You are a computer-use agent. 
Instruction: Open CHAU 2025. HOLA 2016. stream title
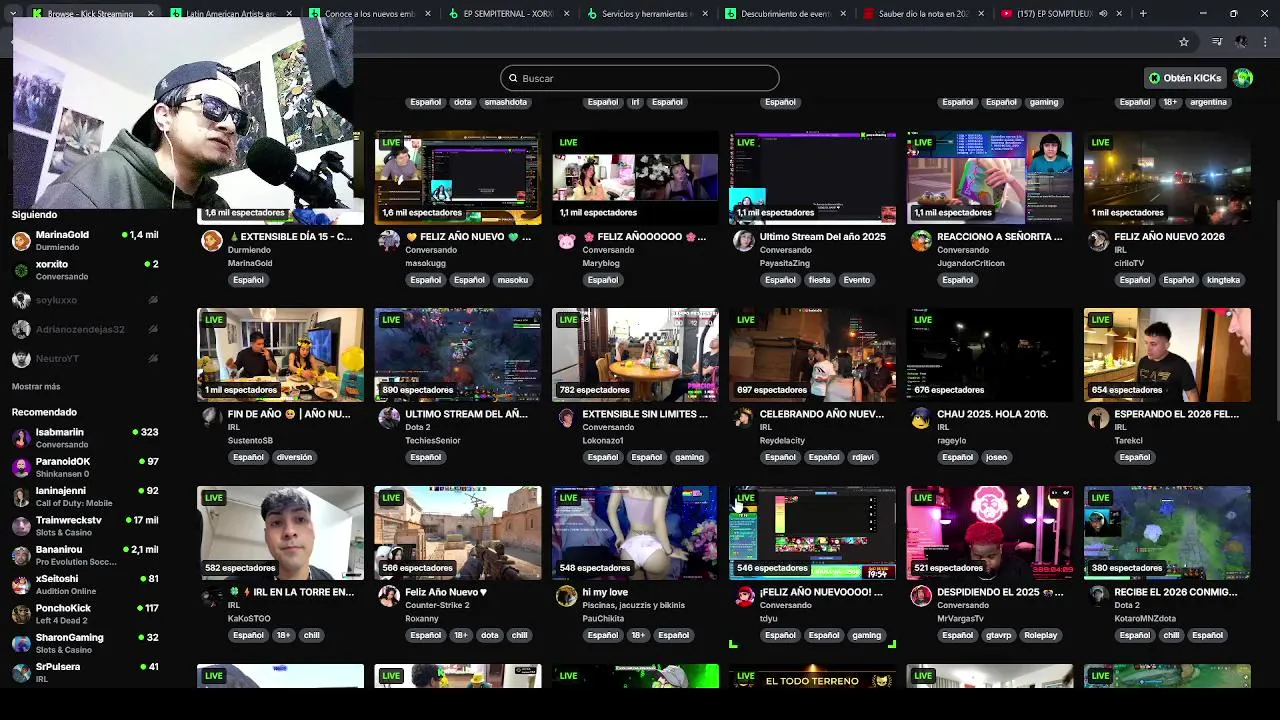(x=992, y=414)
